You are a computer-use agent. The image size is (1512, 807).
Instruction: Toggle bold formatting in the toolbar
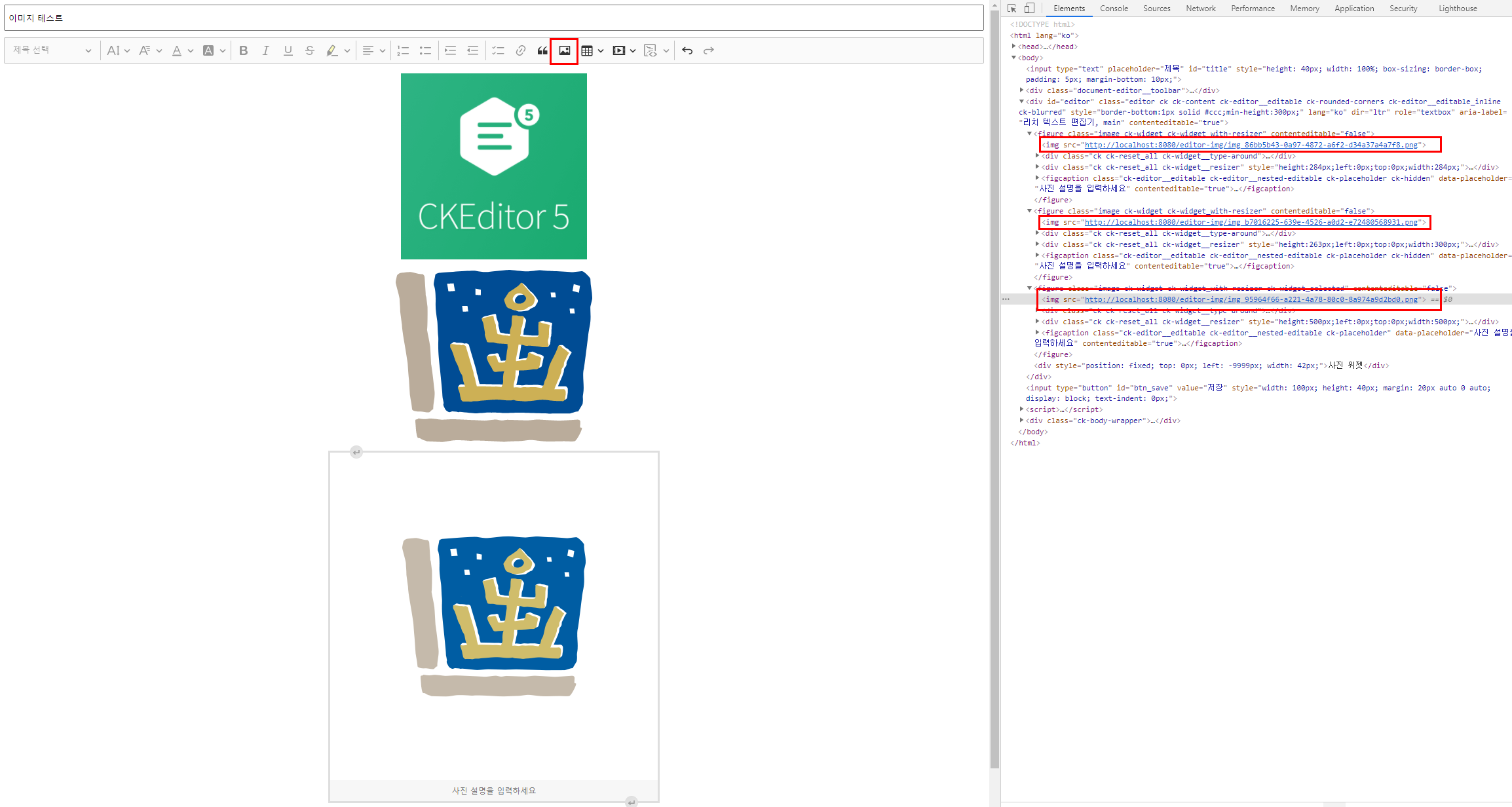[243, 50]
